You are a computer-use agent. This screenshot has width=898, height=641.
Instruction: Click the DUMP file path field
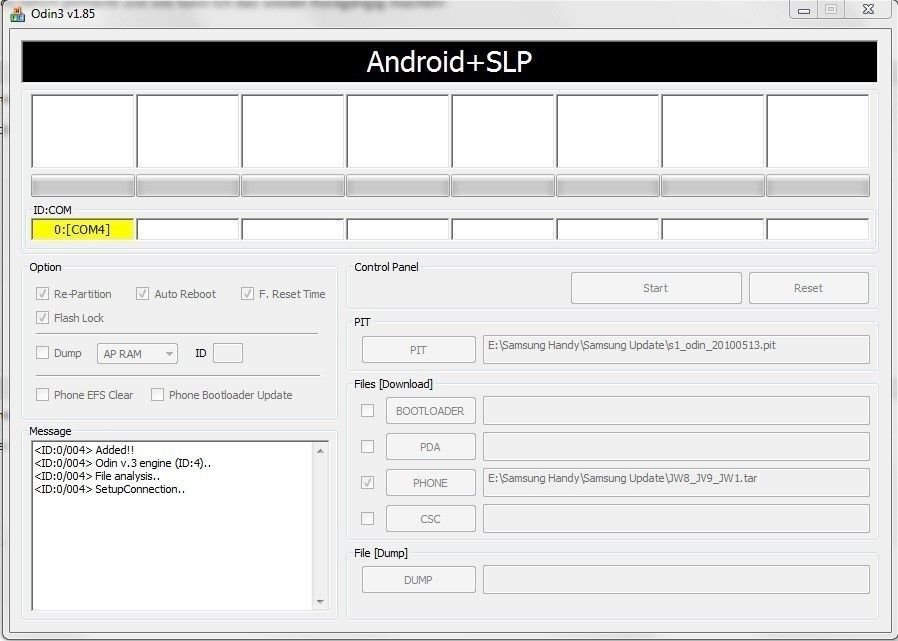(x=676, y=580)
